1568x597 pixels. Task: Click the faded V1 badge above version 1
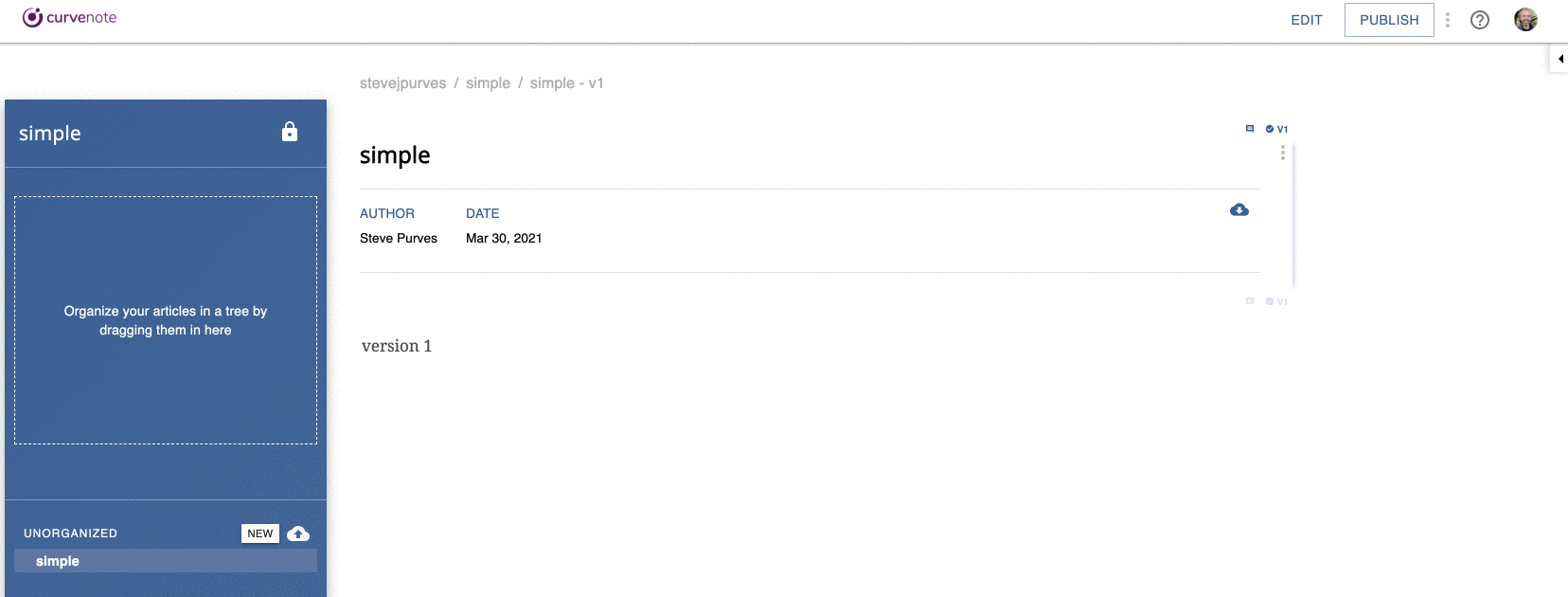coord(1276,301)
